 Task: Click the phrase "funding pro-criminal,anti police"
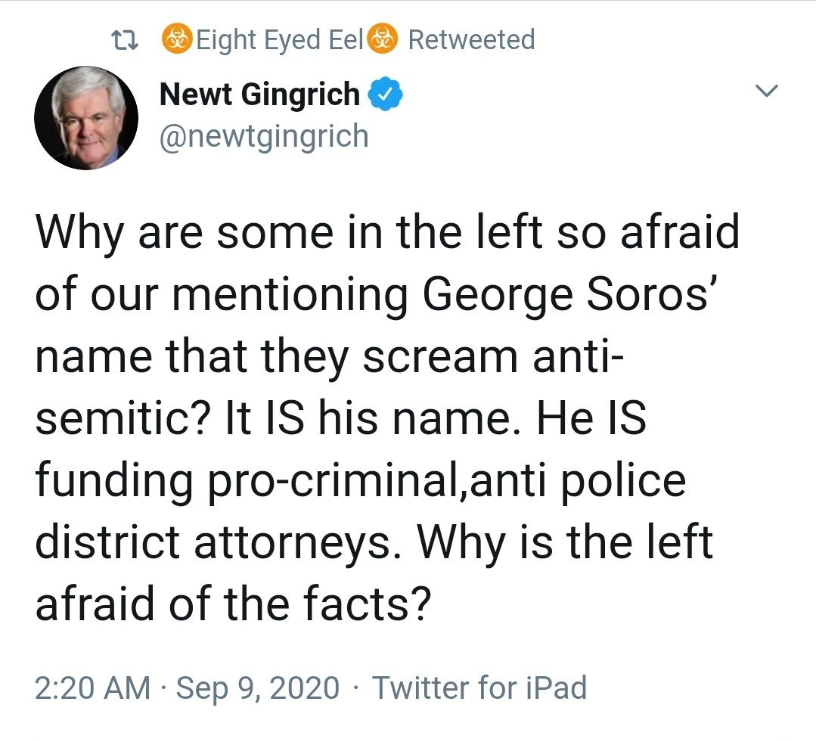[x=361, y=481]
